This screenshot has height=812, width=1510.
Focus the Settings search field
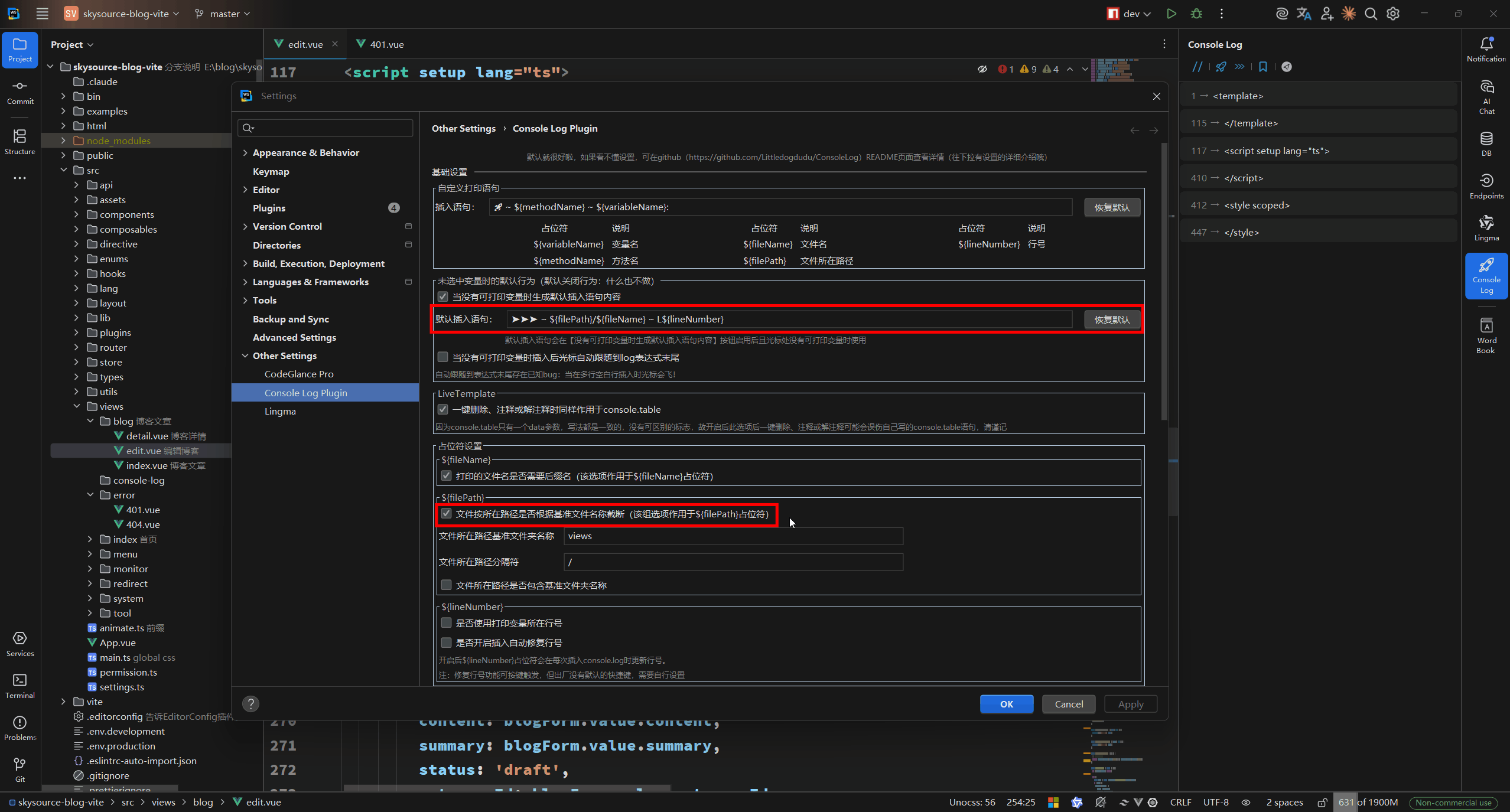click(x=326, y=128)
